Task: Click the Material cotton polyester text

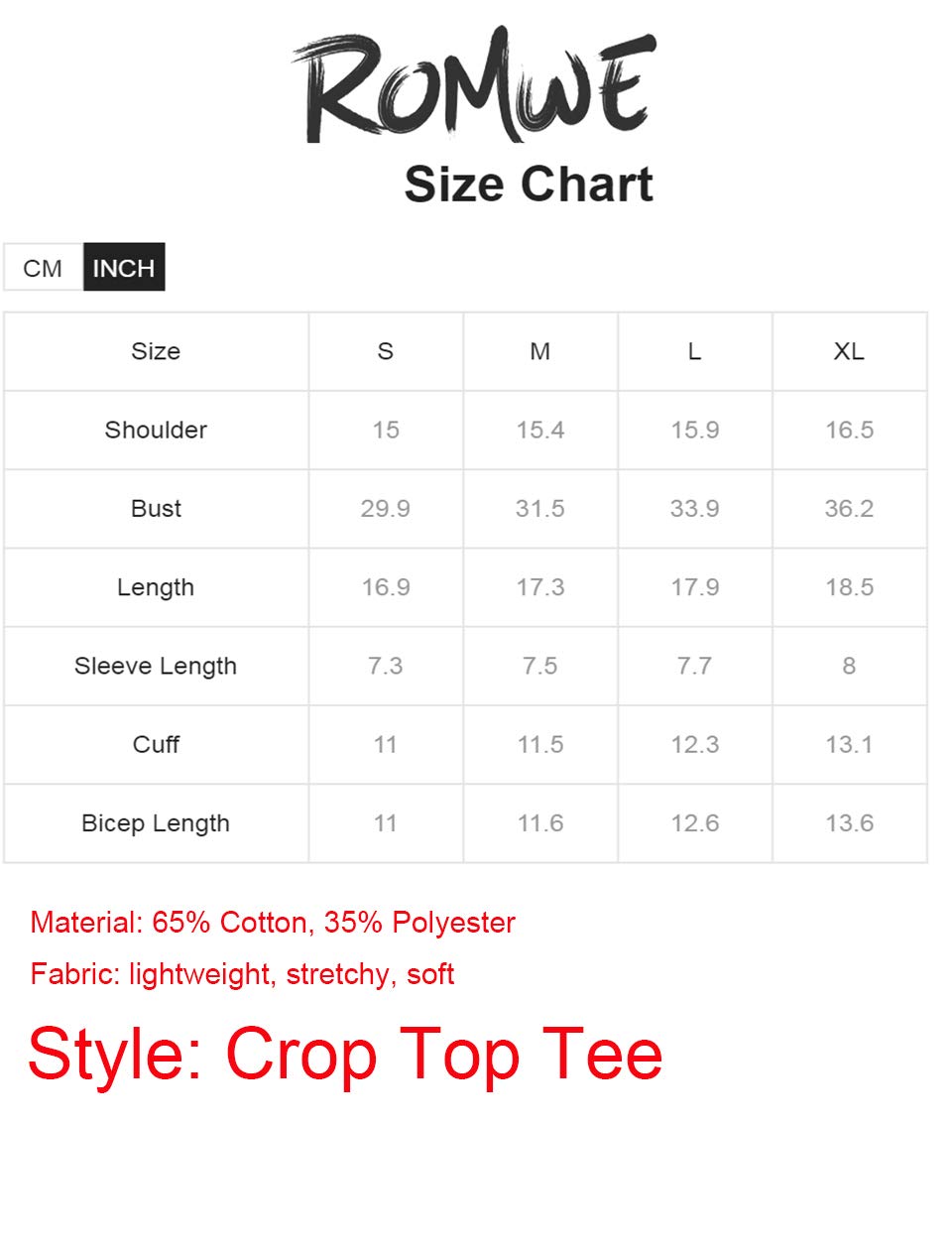Action: pyautogui.click(x=273, y=923)
